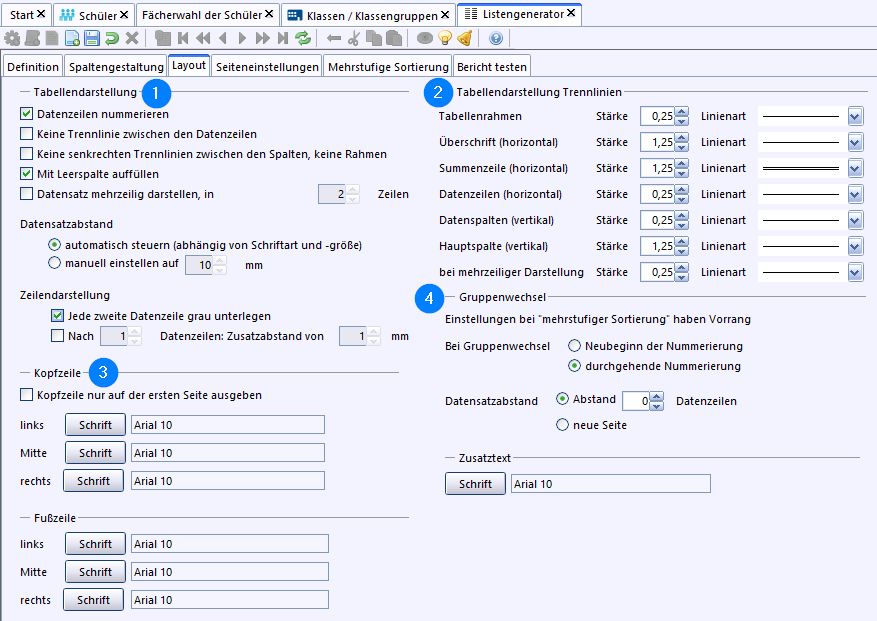Open Linienart dropdown for Datenzeilen (horizontal)
877x621 pixels.
(855, 194)
